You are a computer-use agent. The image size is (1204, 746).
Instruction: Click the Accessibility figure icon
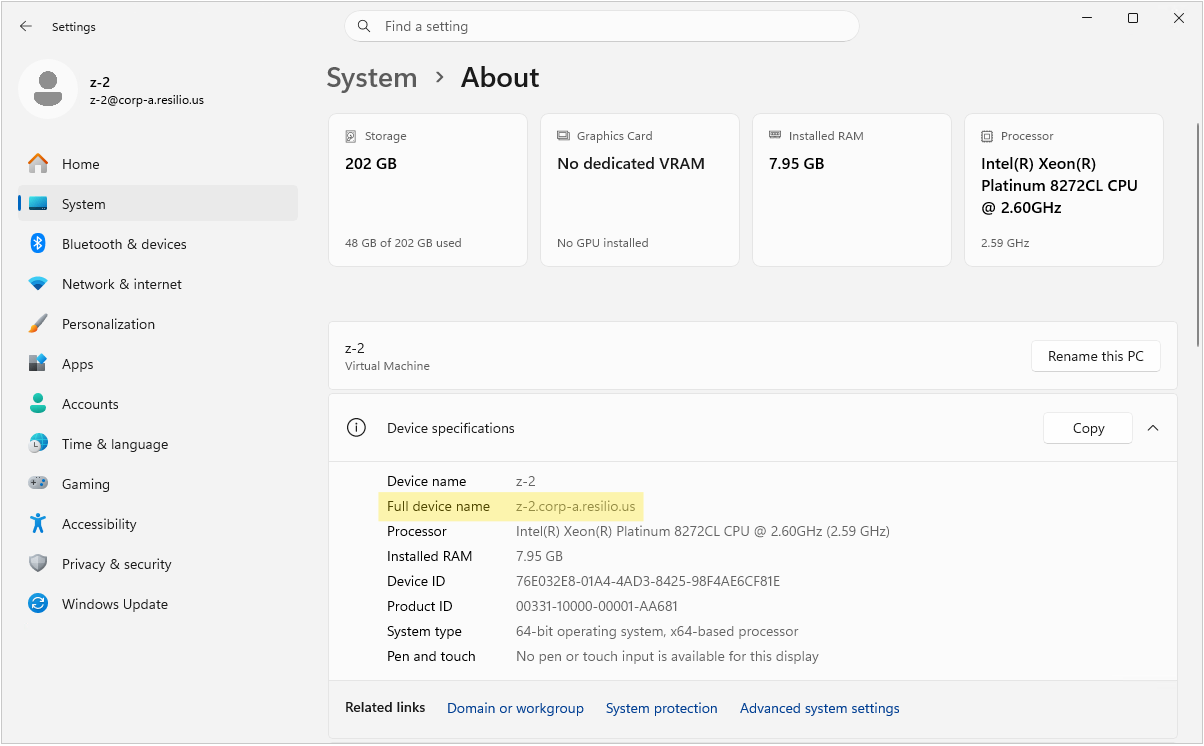point(38,524)
